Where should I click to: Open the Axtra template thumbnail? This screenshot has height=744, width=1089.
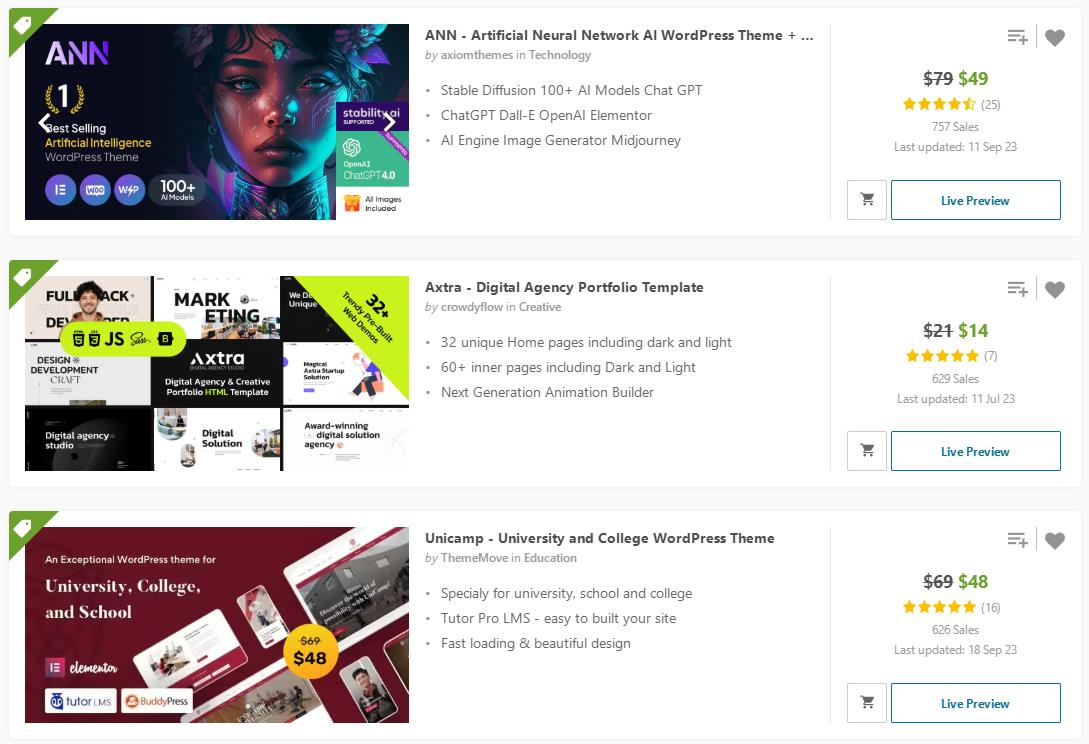[x=217, y=373]
